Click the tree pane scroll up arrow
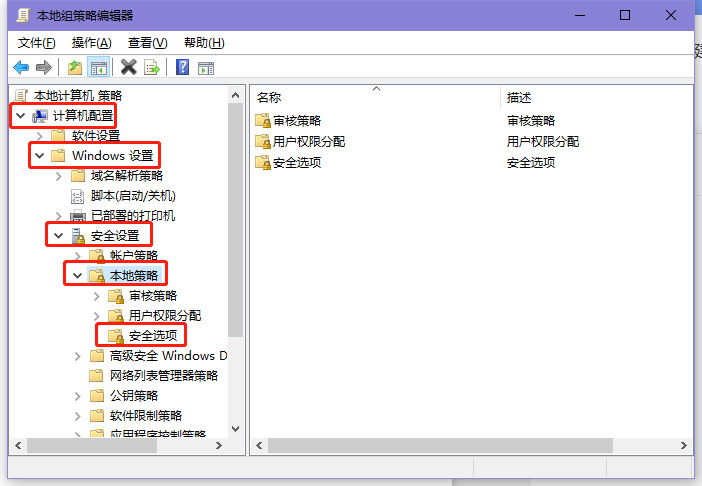 [235, 95]
